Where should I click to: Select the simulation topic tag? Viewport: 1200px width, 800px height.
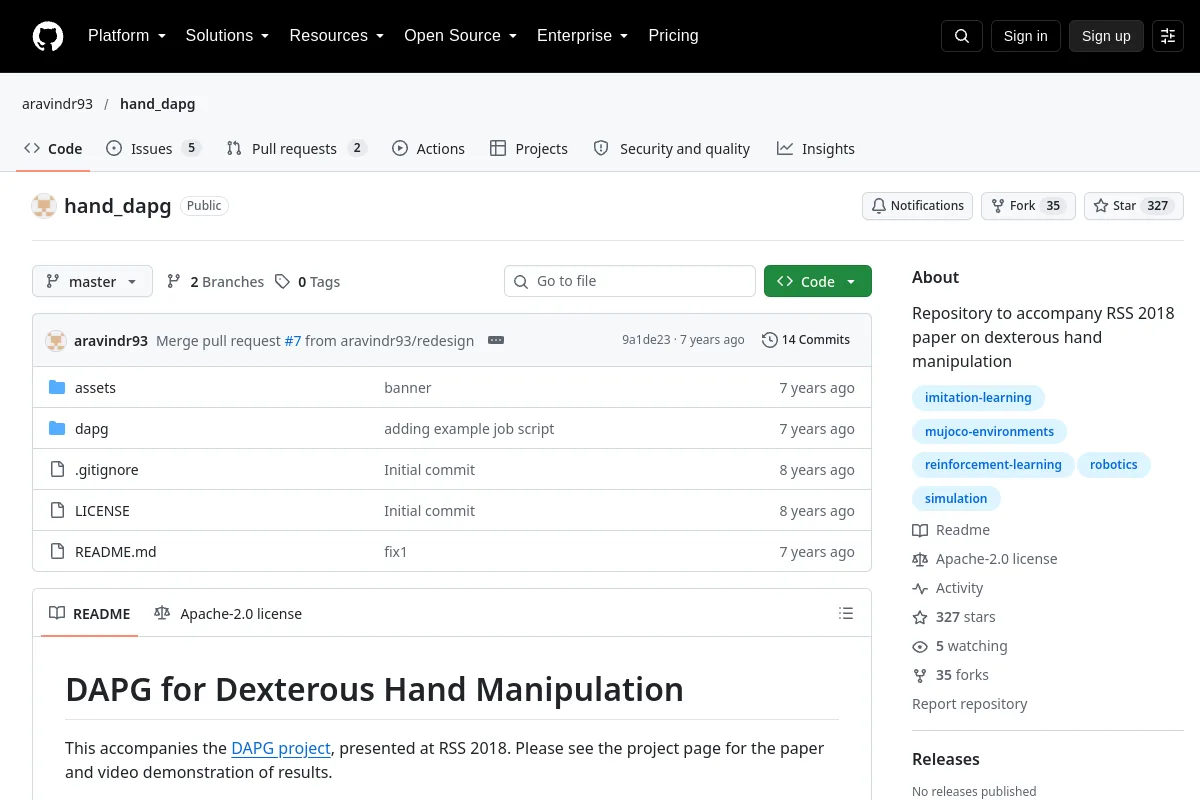click(956, 499)
